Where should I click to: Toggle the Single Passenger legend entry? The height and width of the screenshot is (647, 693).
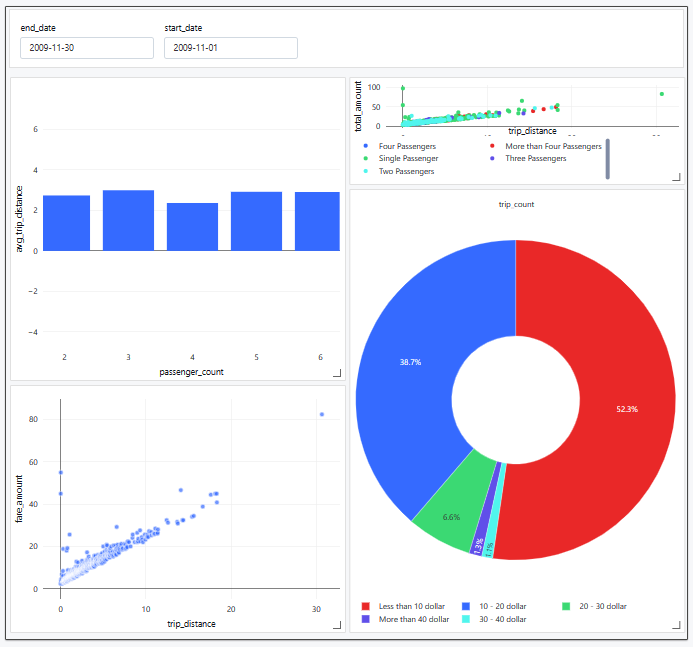[x=408, y=158]
